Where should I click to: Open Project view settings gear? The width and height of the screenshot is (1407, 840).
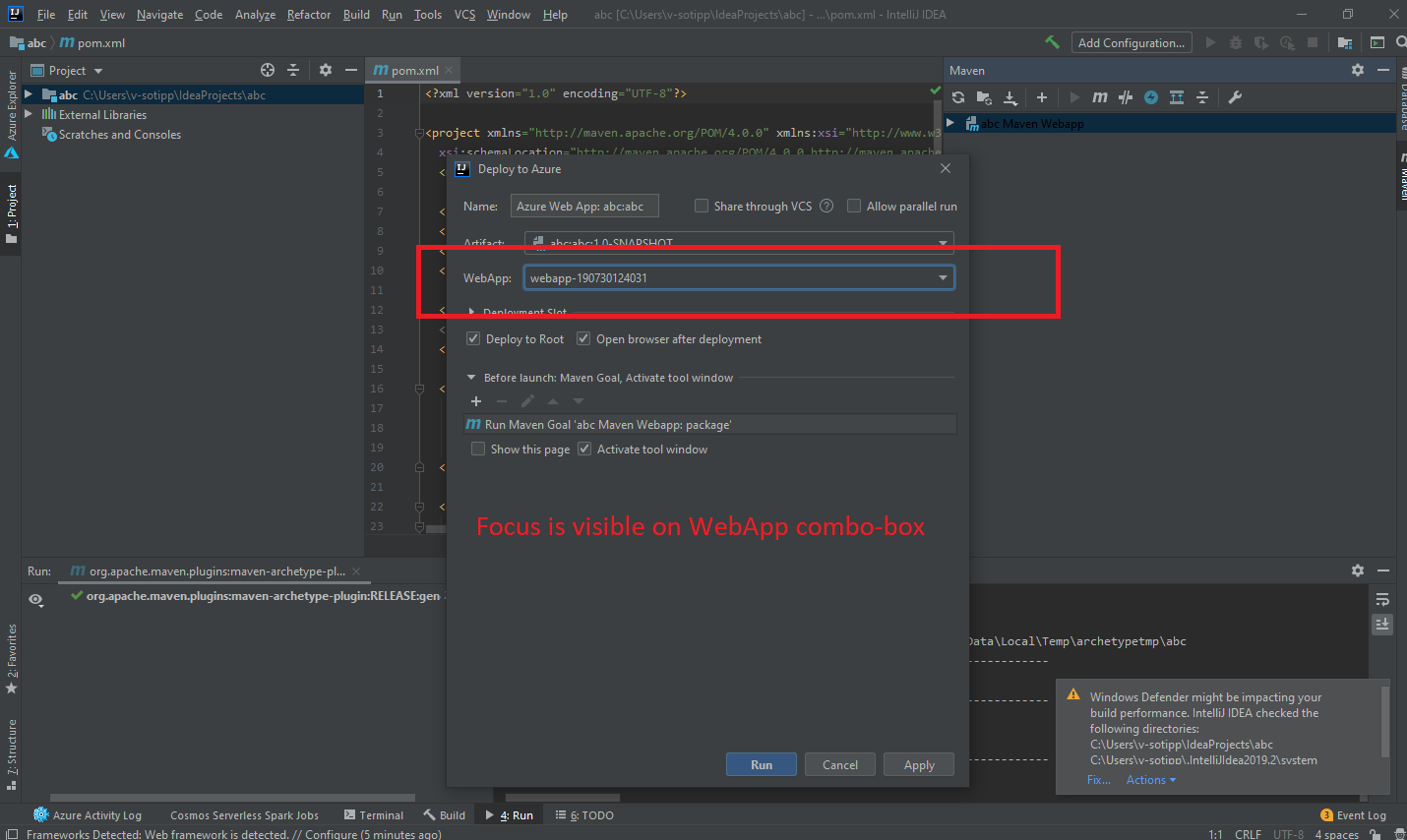click(325, 70)
